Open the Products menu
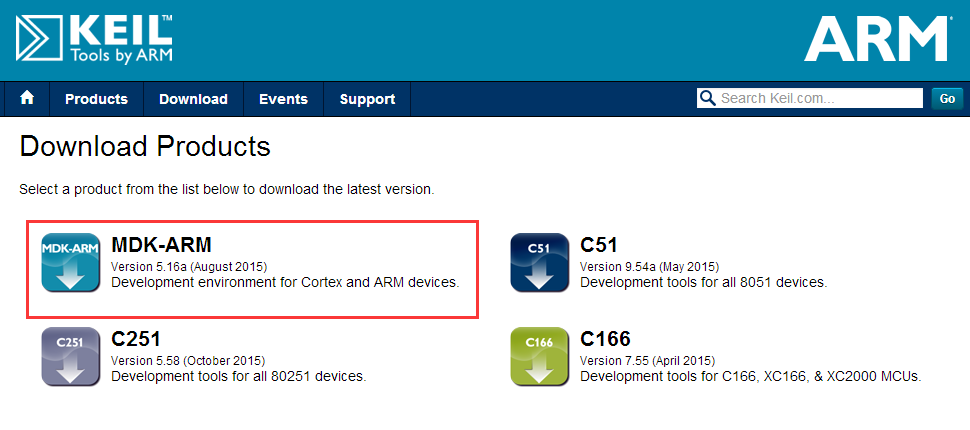 point(97,99)
